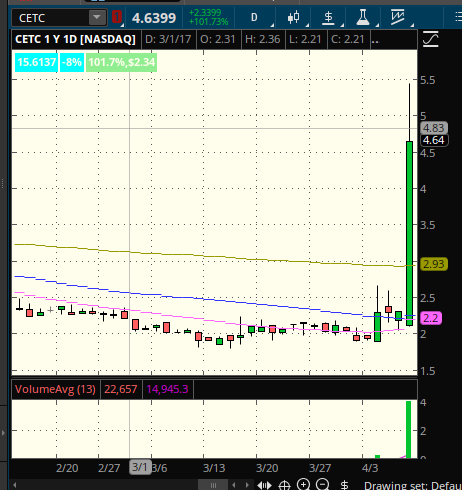Open the candlestick chart style menu
This screenshot has height=490, width=462.
294,18
